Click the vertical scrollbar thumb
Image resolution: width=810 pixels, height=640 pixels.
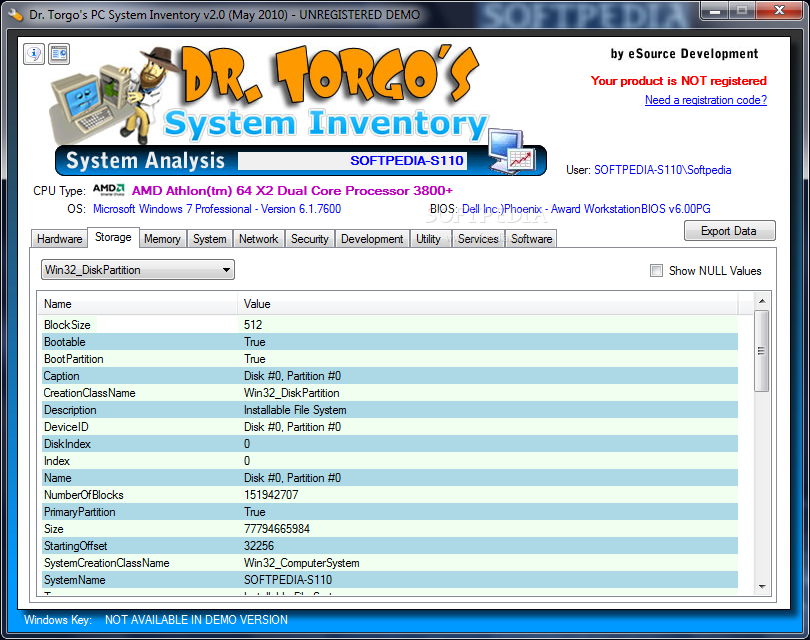coord(761,351)
